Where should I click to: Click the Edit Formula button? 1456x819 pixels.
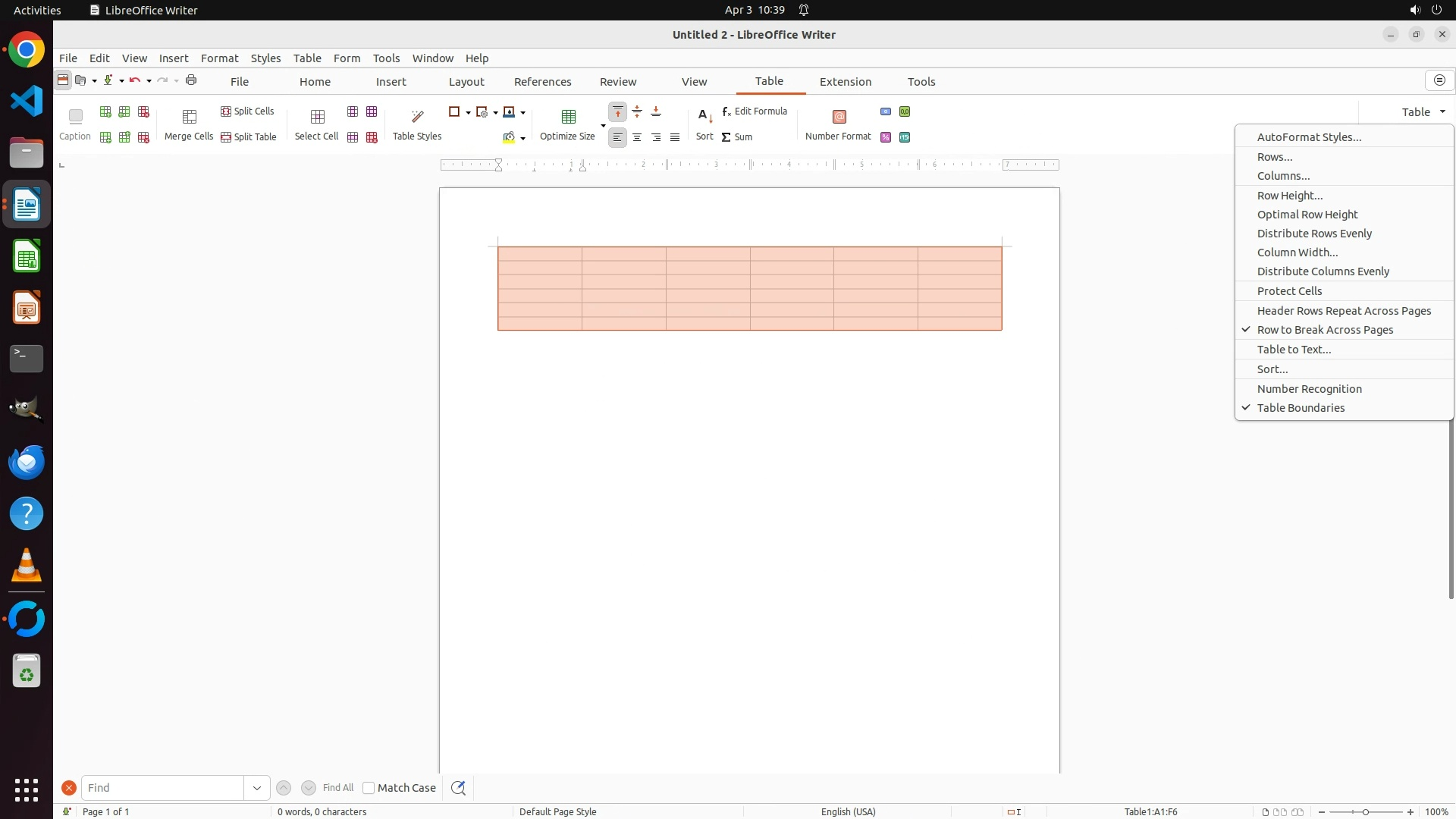point(755,111)
